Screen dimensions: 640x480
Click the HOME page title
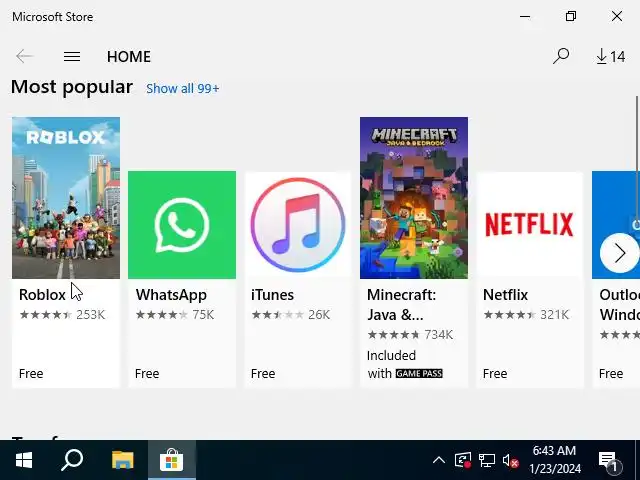[x=129, y=56]
